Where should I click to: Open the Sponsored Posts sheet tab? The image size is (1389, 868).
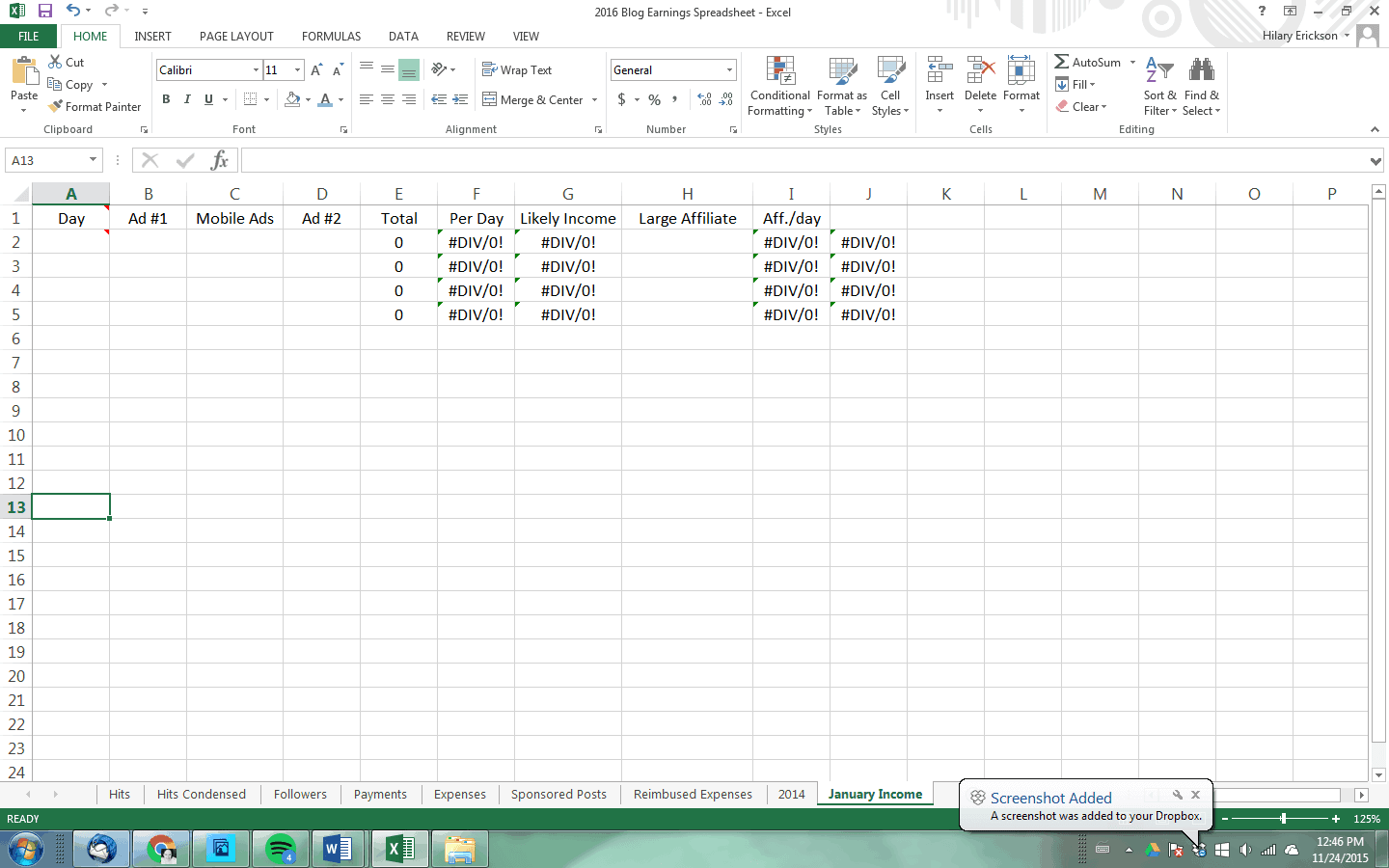(x=558, y=794)
